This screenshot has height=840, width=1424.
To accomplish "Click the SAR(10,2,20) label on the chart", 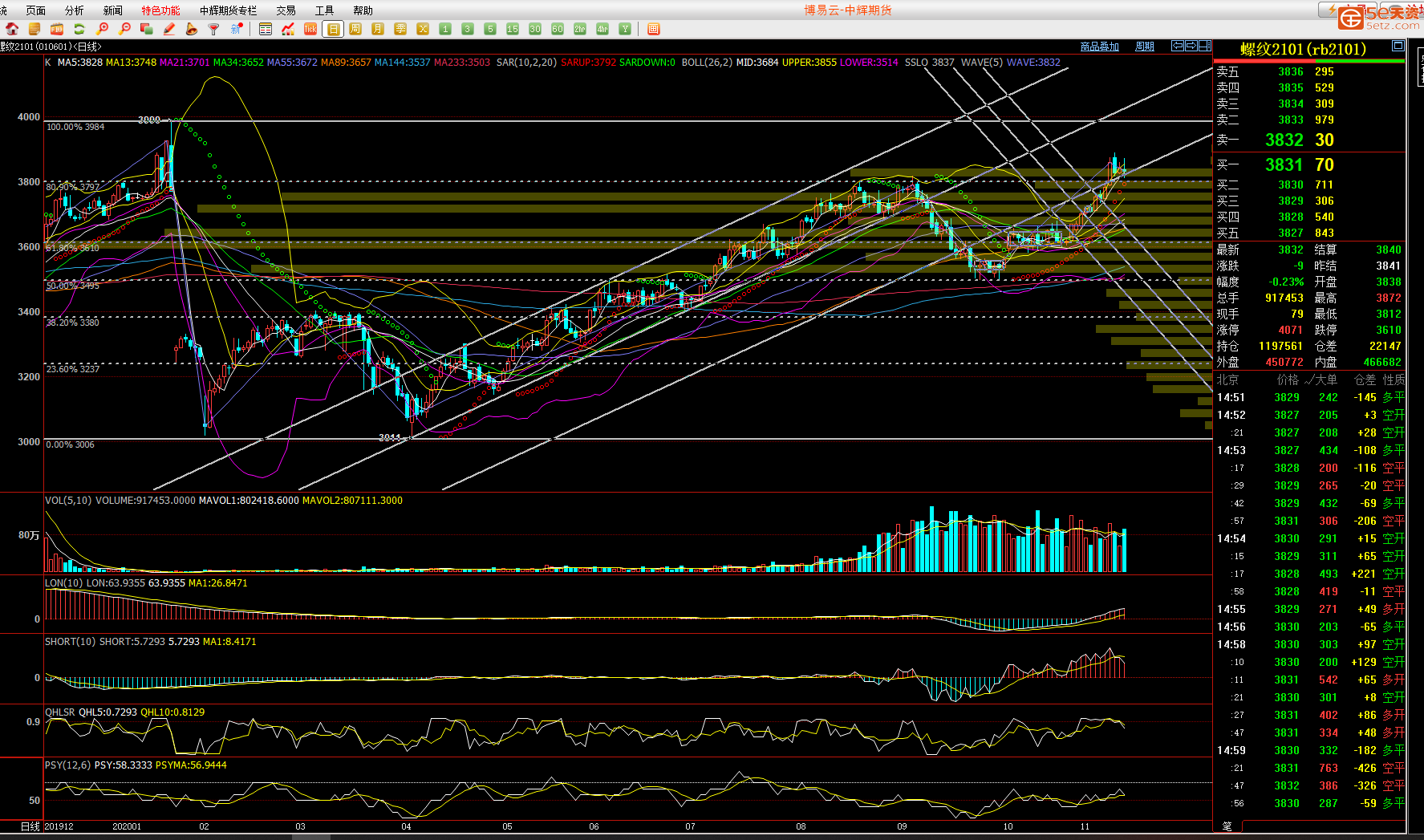I will click(526, 62).
